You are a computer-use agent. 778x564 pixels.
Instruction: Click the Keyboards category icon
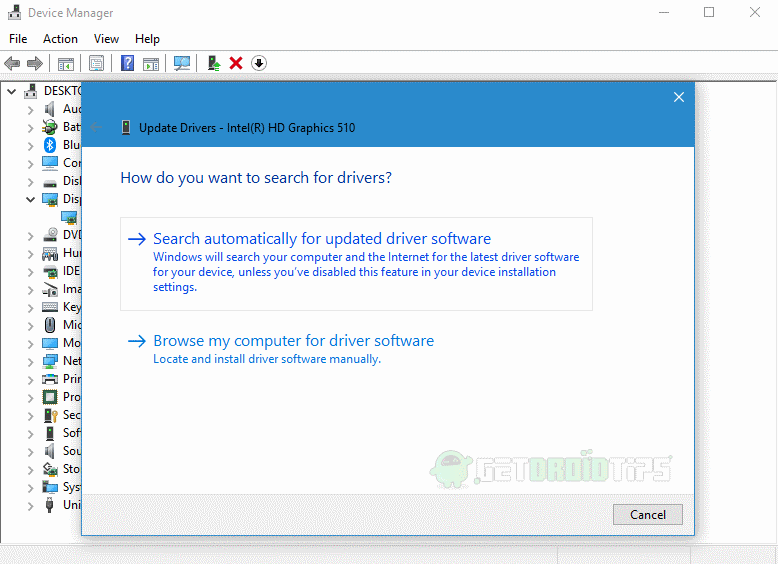(x=50, y=307)
